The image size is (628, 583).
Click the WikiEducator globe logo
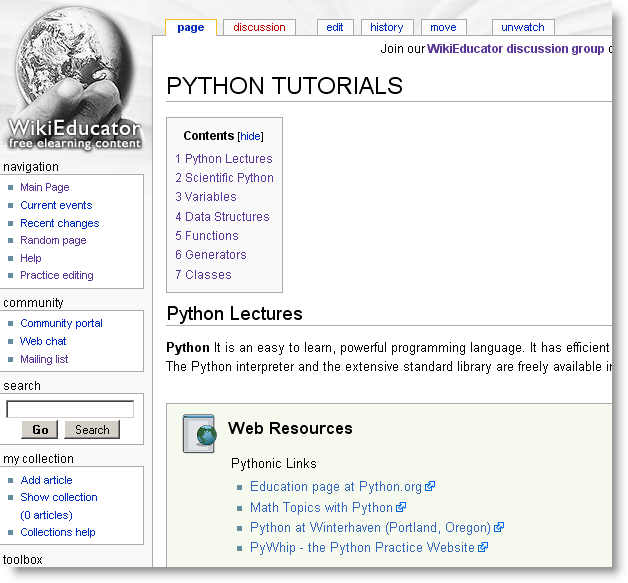(x=75, y=78)
